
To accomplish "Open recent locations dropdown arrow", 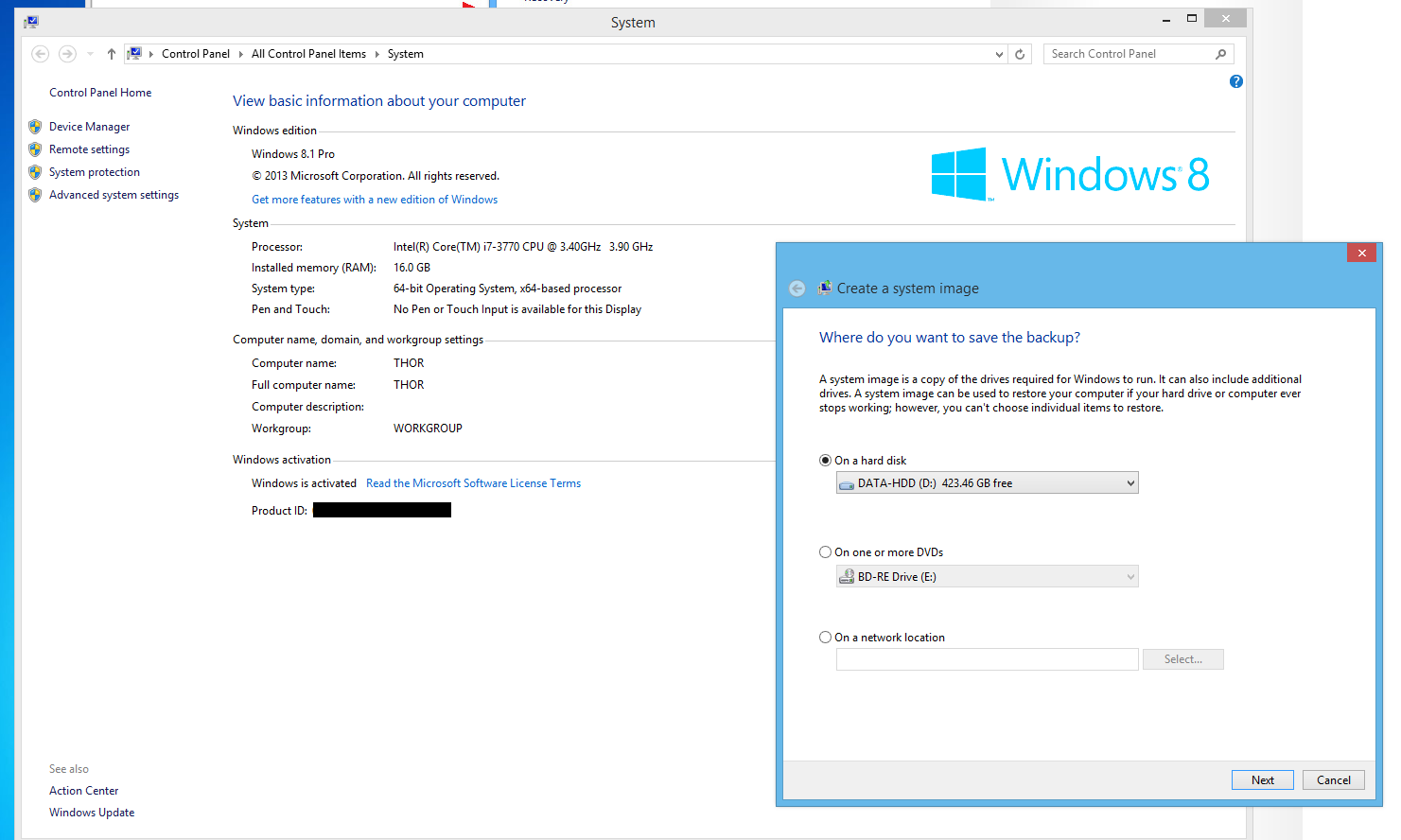I will coord(90,54).
